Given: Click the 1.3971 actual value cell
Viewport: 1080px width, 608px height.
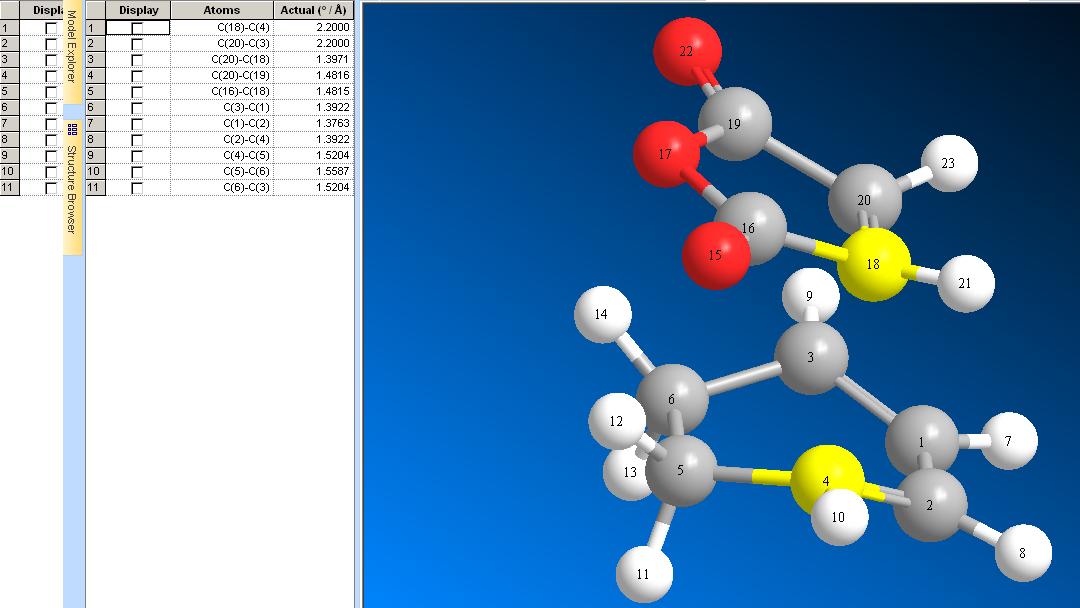Looking at the screenshot, I should tap(313, 59).
